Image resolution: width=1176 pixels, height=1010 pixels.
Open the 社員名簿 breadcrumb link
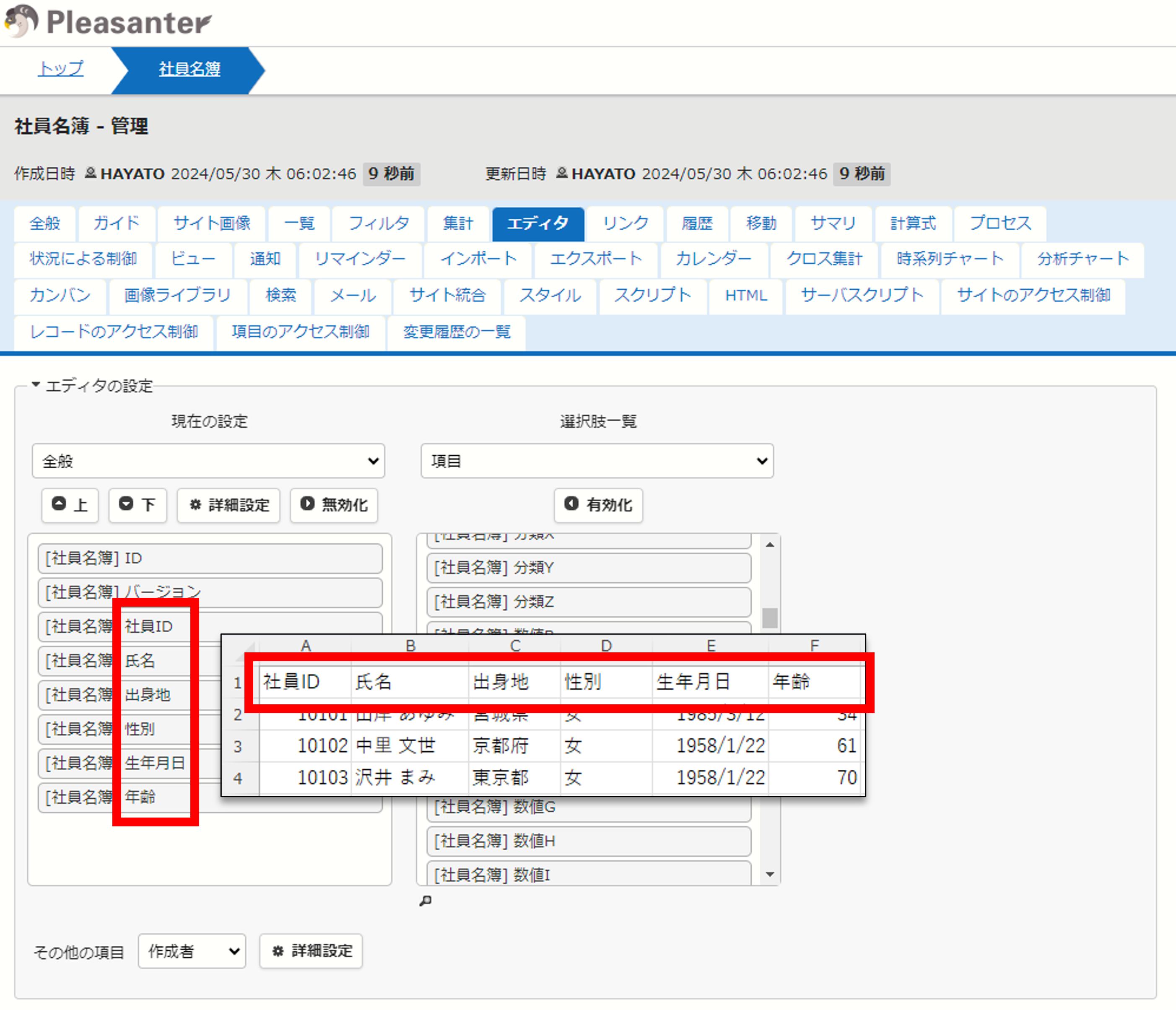[189, 69]
